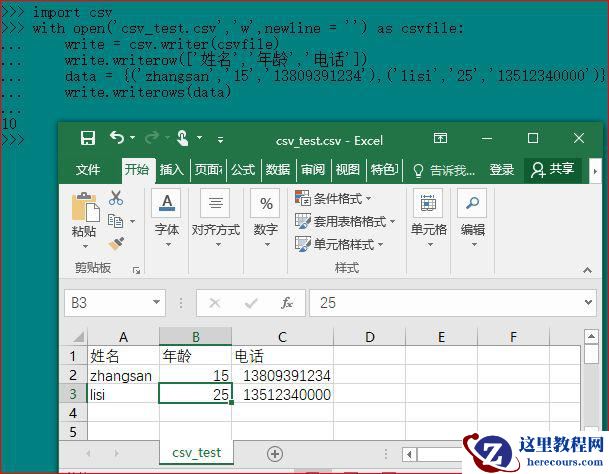This screenshot has height=474, width=609.
Task: Select the csv_test sheet tab
Action: tap(197, 453)
